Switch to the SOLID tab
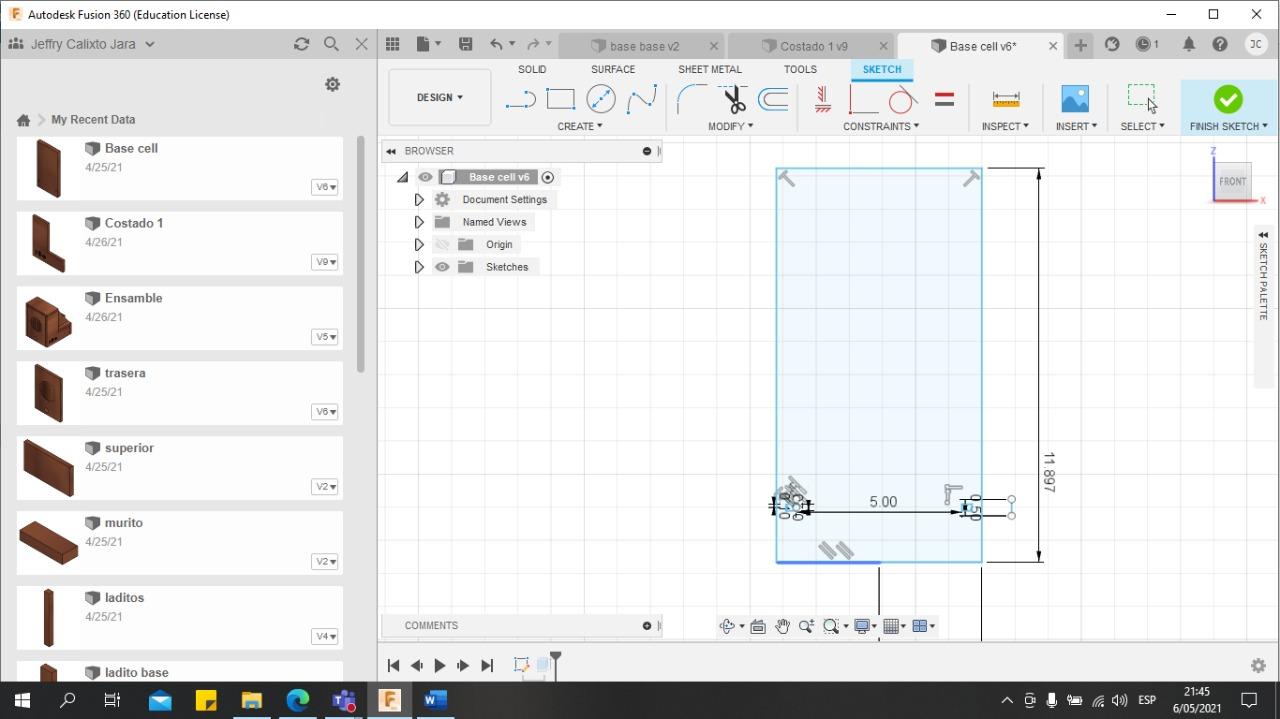This screenshot has height=719, width=1280. [532, 69]
